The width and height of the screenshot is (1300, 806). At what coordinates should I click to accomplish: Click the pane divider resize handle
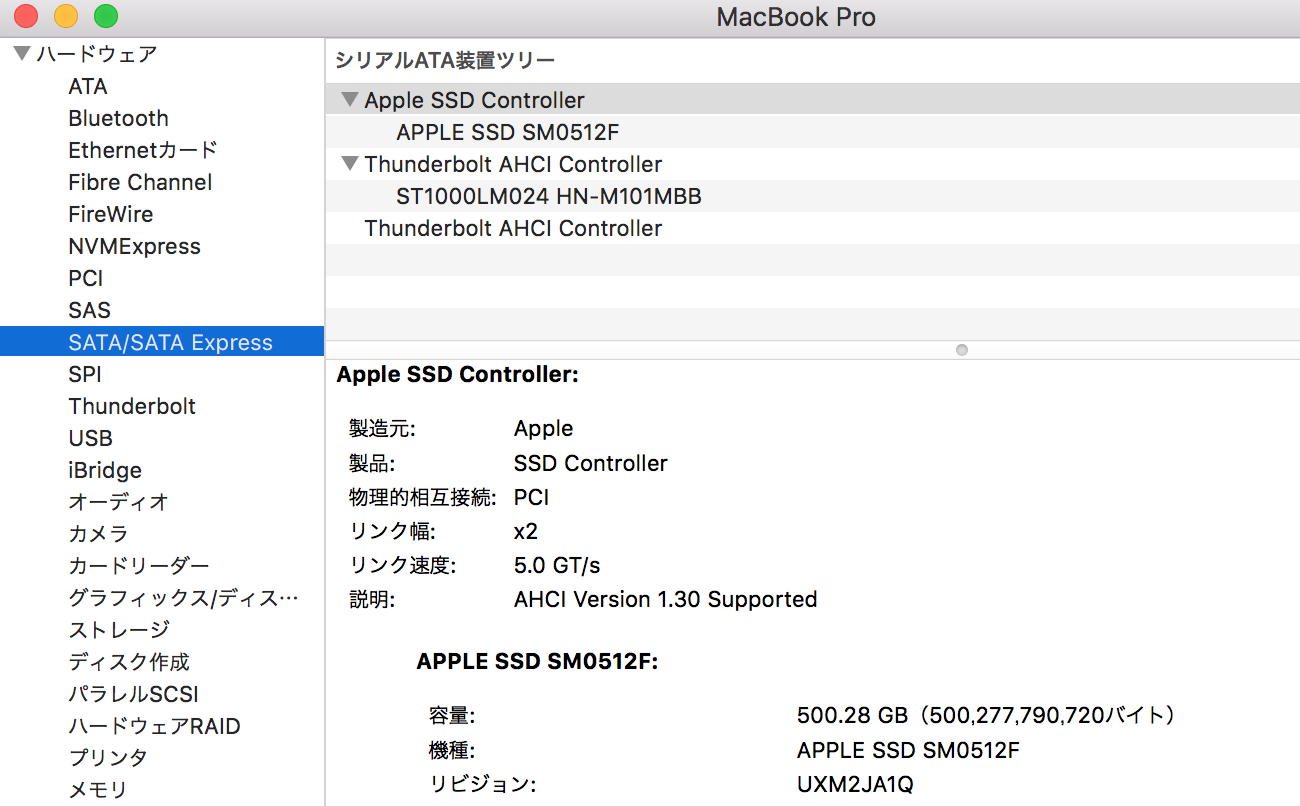pyautogui.click(x=962, y=350)
